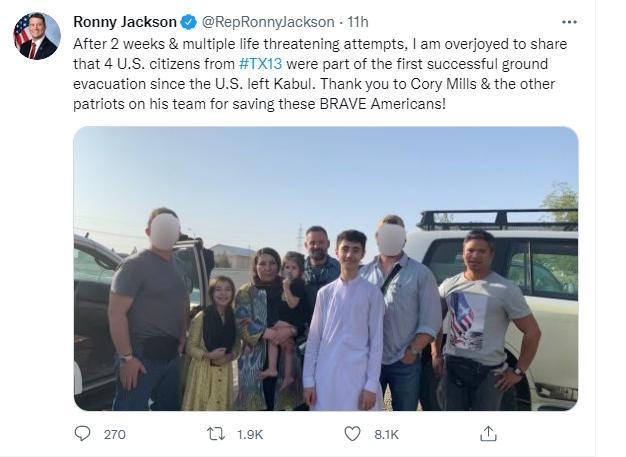View the 8.1K likes count

[386, 434]
